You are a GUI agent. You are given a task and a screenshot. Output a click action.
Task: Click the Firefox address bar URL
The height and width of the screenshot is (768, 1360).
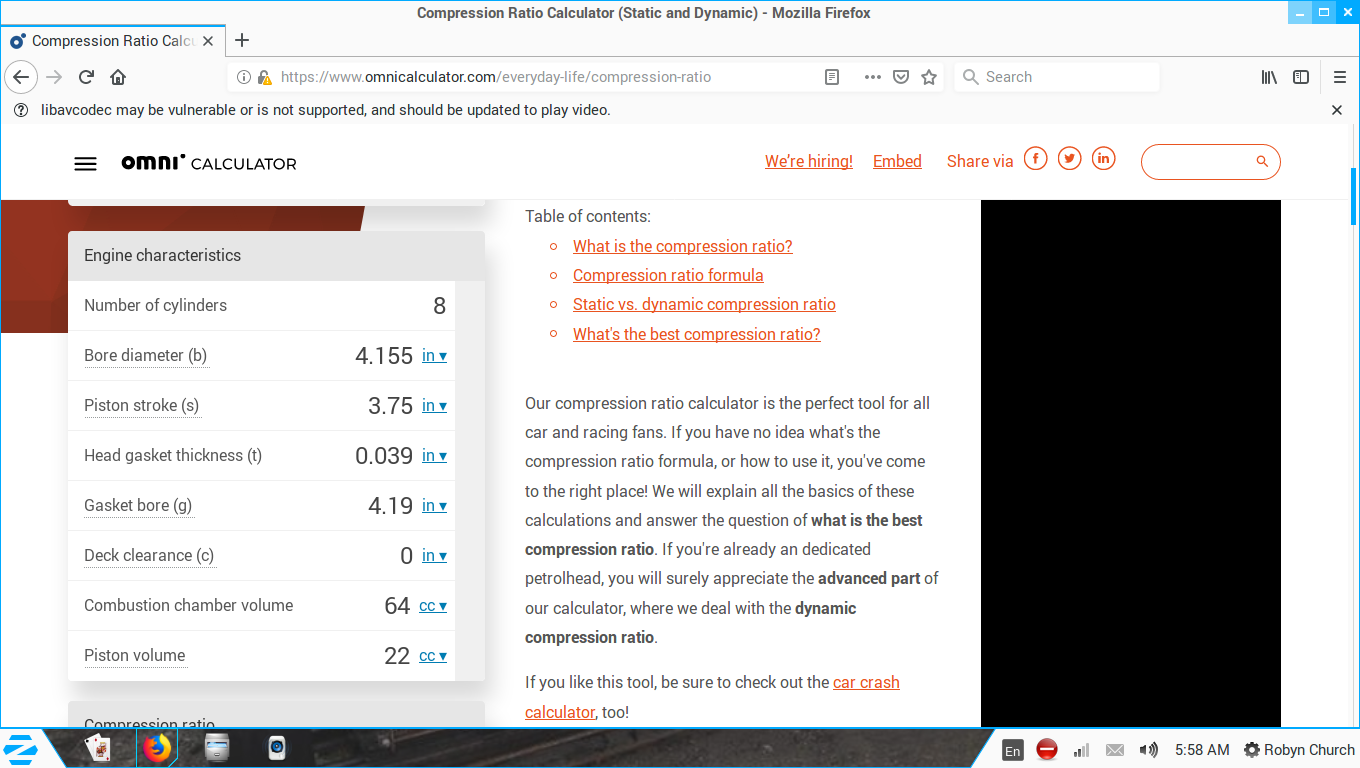click(x=496, y=77)
